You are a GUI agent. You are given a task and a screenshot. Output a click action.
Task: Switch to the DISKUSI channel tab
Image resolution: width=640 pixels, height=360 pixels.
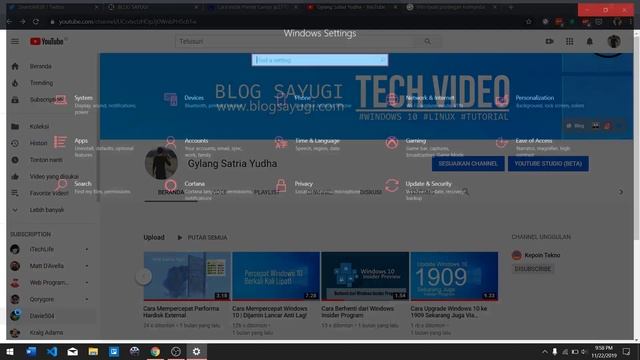click(x=370, y=192)
